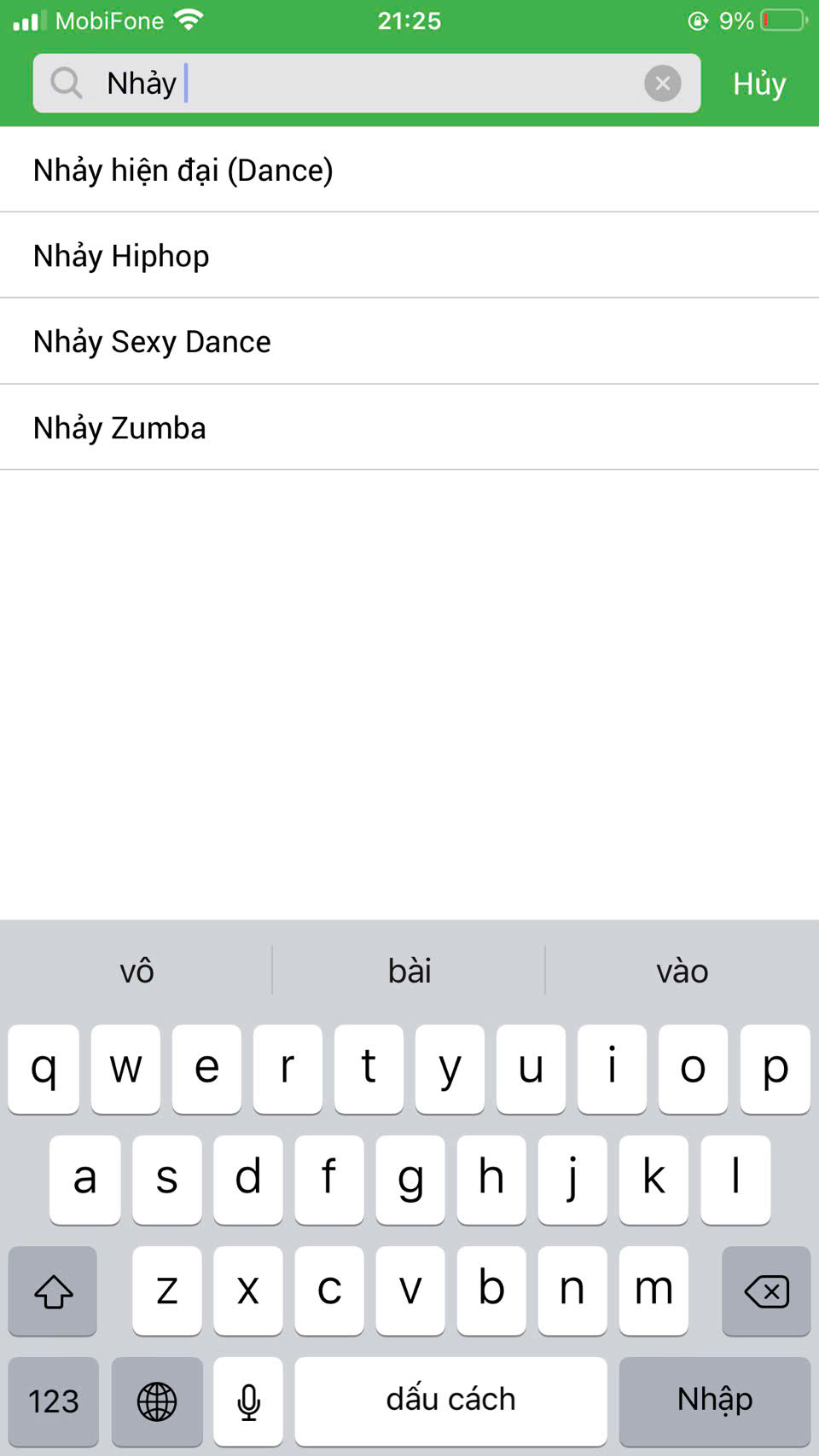Select the Nhảy hiện đại (Dance) result
819x1456 pixels.
[x=409, y=170]
